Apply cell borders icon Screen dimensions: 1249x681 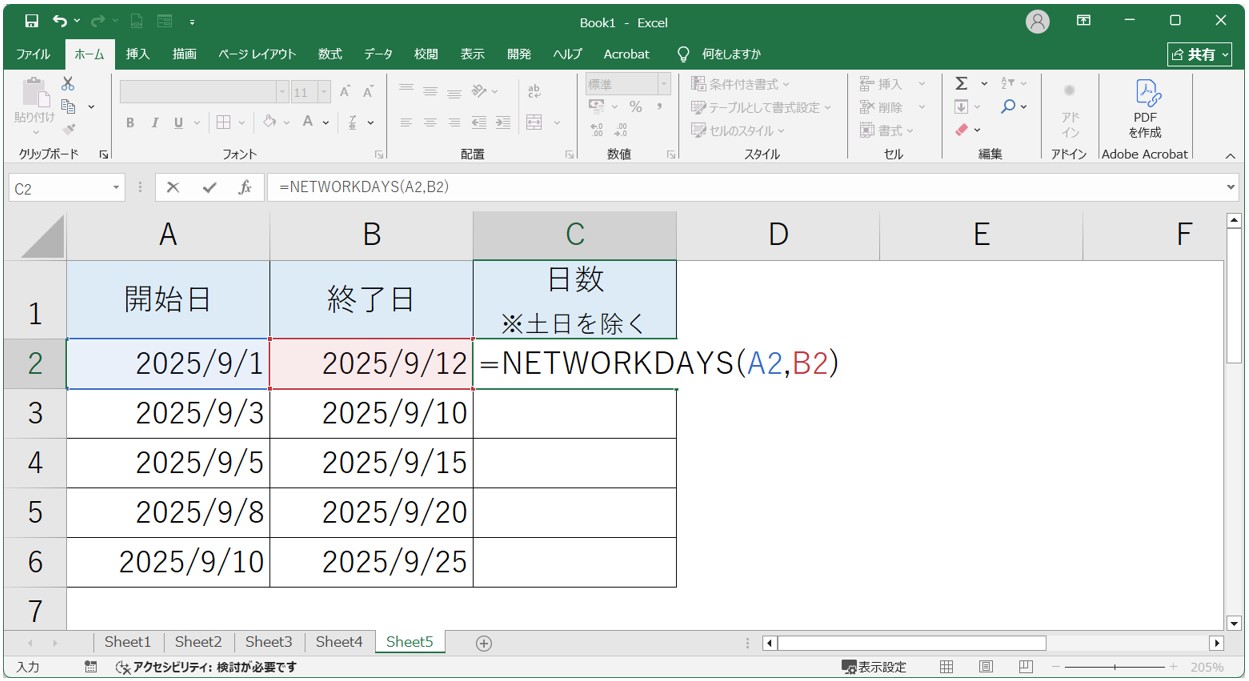tap(223, 123)
